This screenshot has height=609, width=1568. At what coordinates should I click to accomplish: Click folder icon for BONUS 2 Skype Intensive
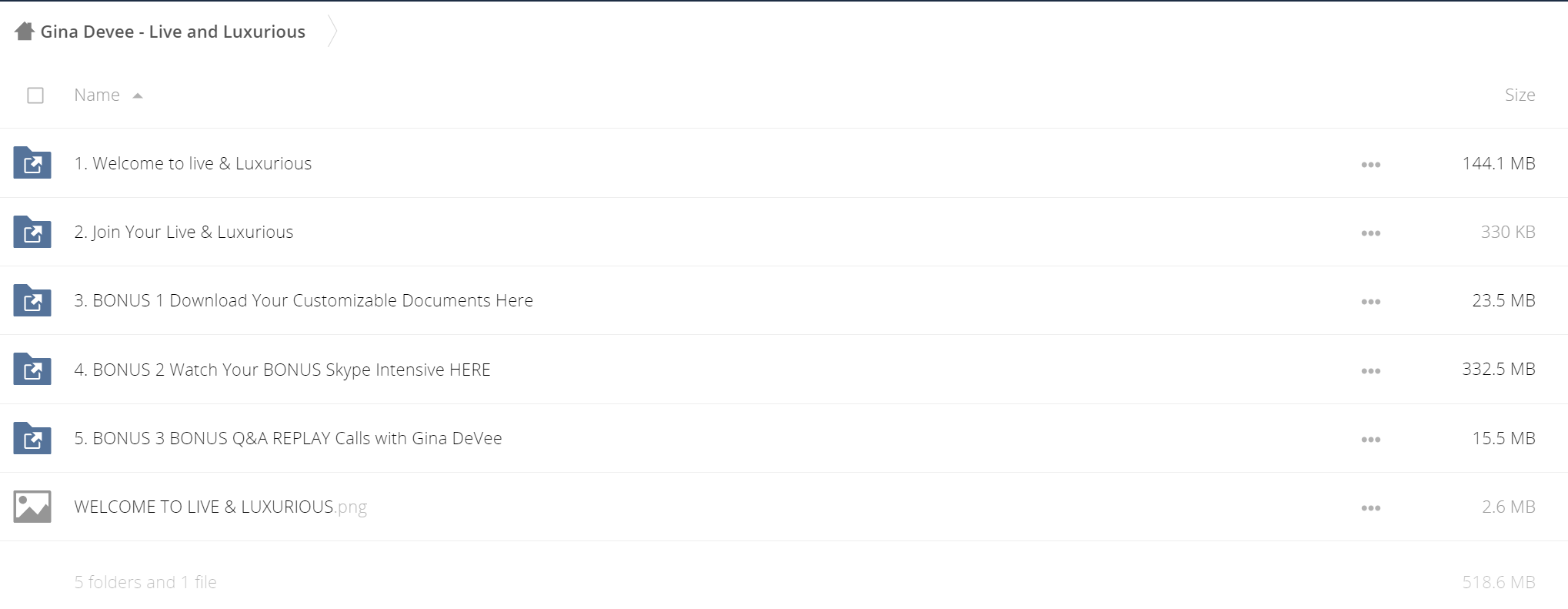coord(32,369)
